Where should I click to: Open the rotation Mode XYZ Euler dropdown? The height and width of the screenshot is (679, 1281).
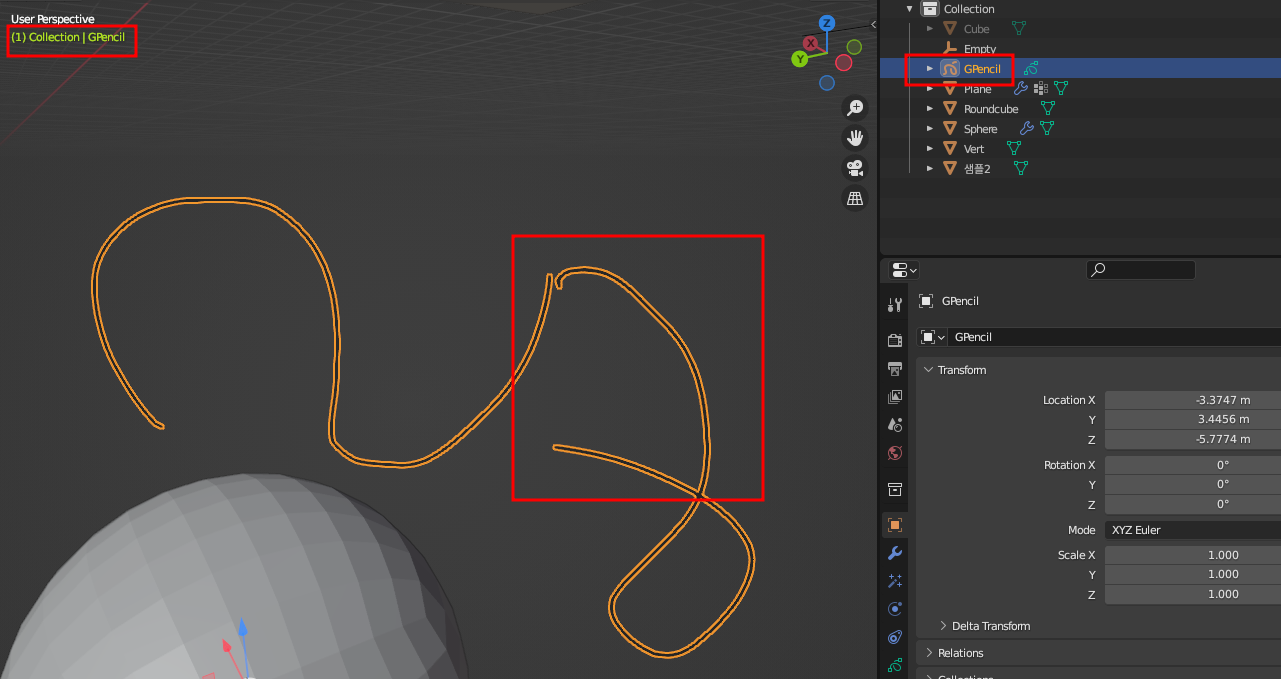tap(1192, 530)
